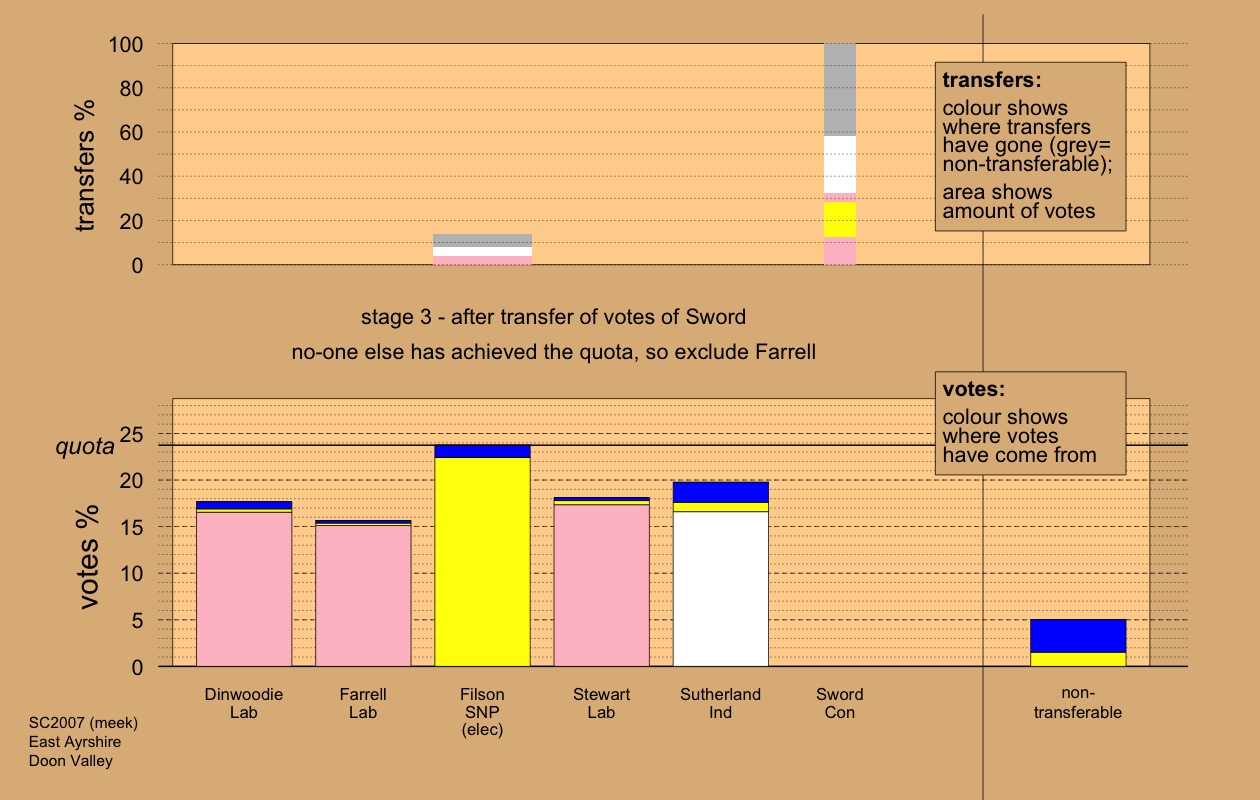Click the pink Dinwoodie Lab vote bar
This screenshot has height=800, width=1260.
[244, 590]
